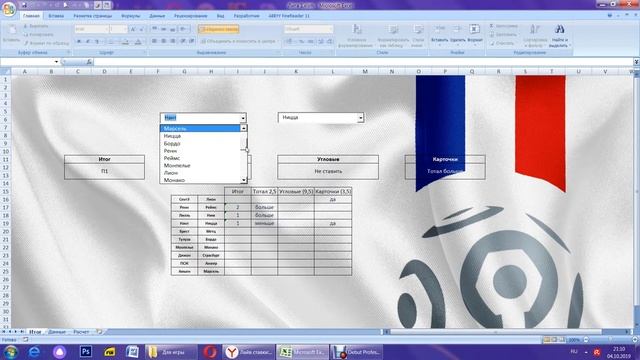Pick Бордо in the team list
The image size is (640, 360).
tap(200, 143)
